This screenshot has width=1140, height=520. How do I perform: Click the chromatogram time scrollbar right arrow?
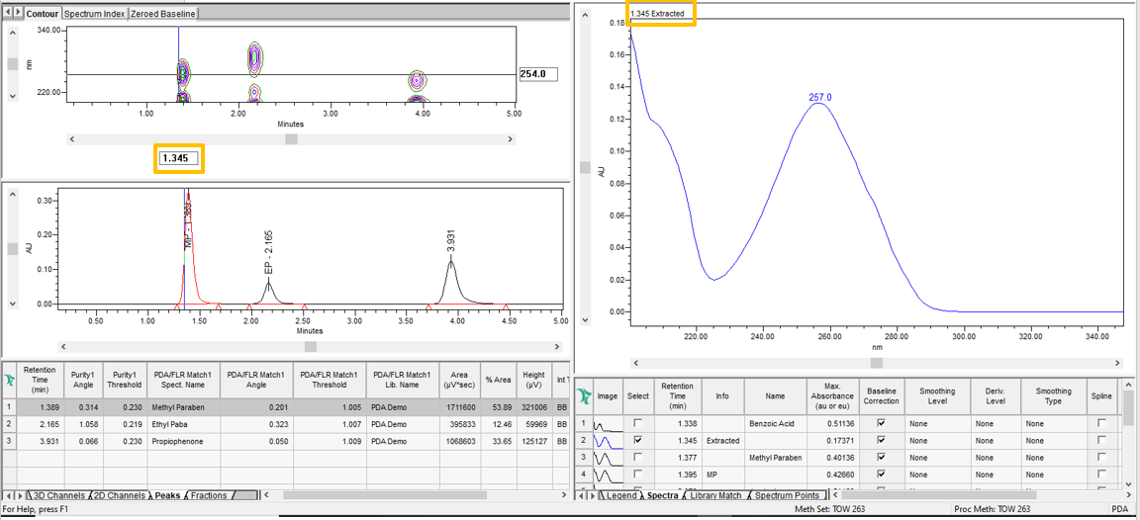click(x=556, y=347)
